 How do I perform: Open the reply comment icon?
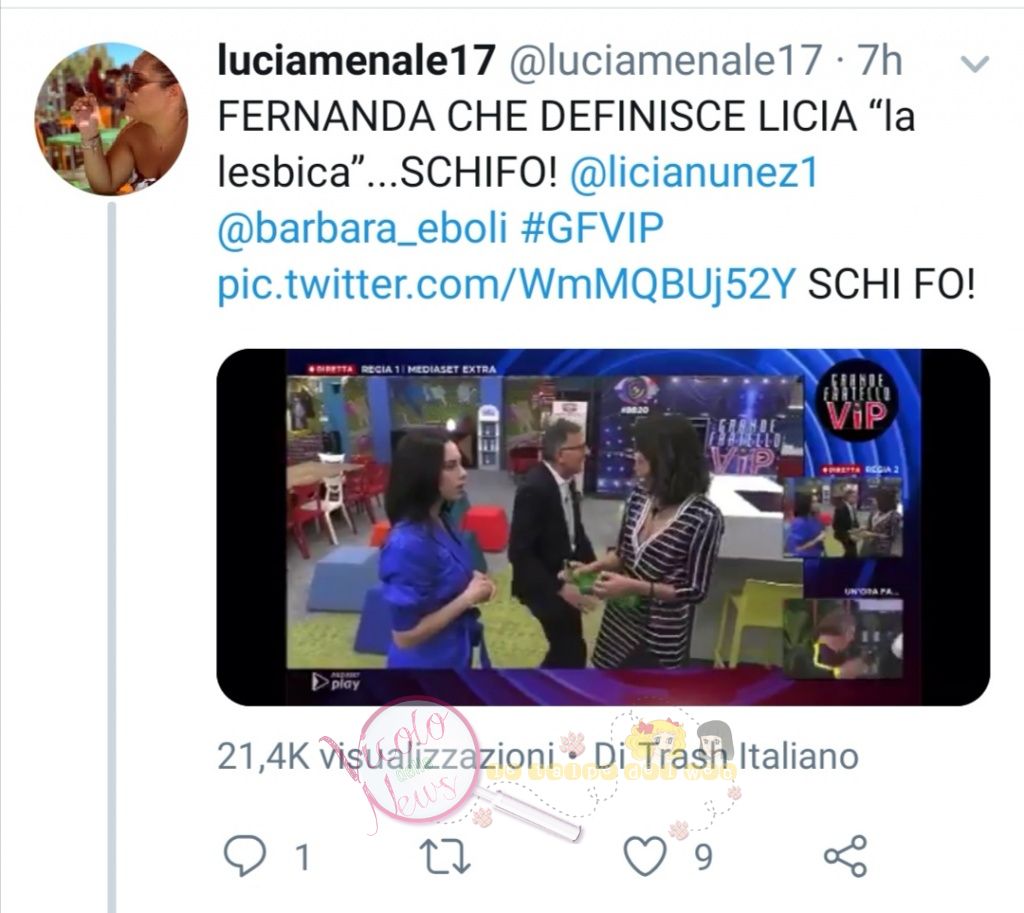tap(245, 855)
